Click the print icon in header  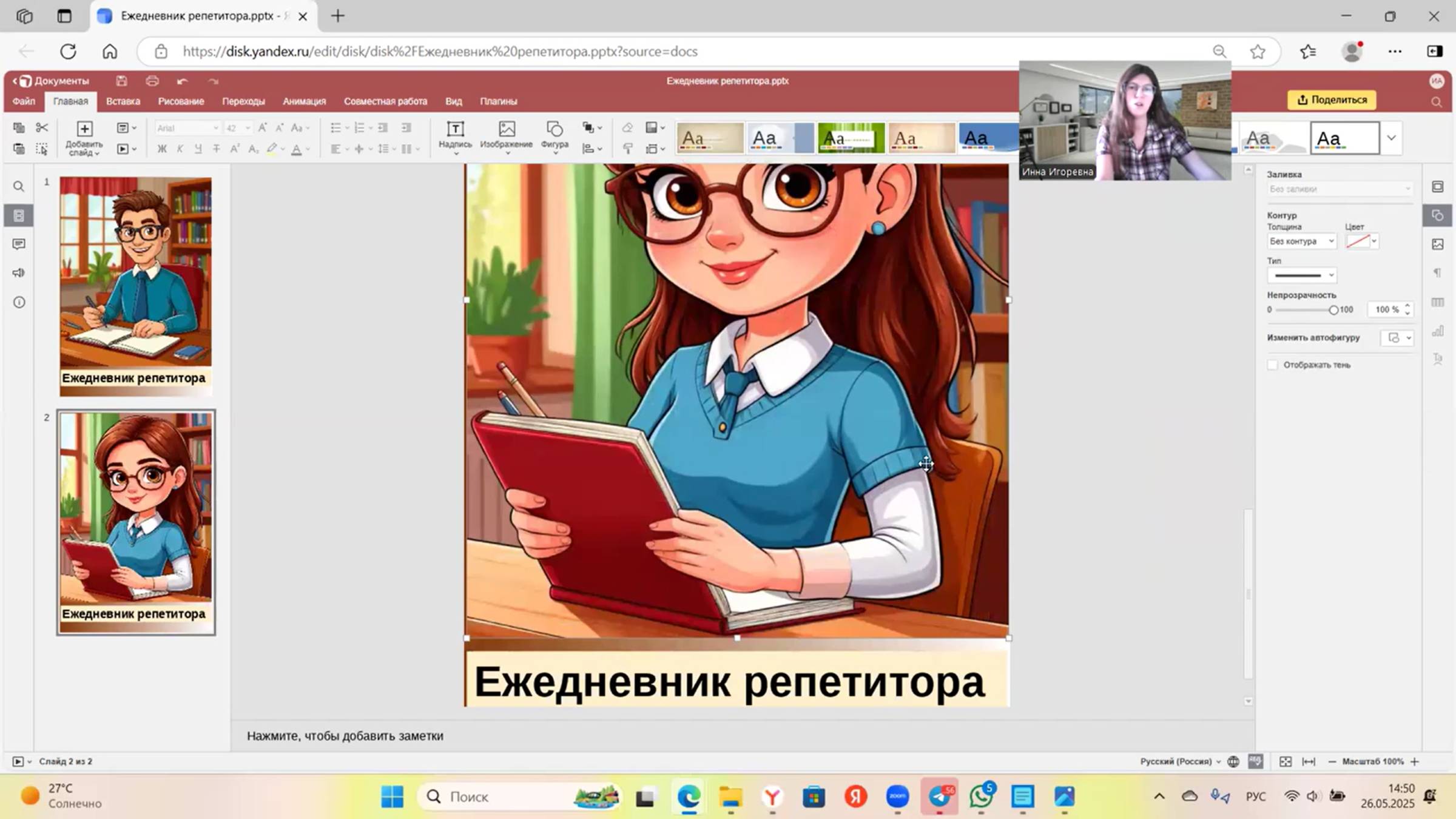pyautogui.click(x=152, y=81)
